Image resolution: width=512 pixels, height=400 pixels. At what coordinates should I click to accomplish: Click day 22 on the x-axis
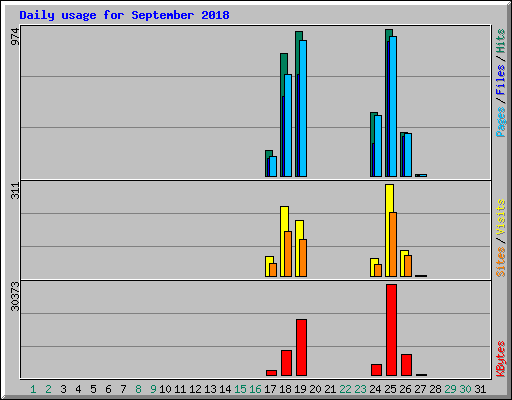345,389
